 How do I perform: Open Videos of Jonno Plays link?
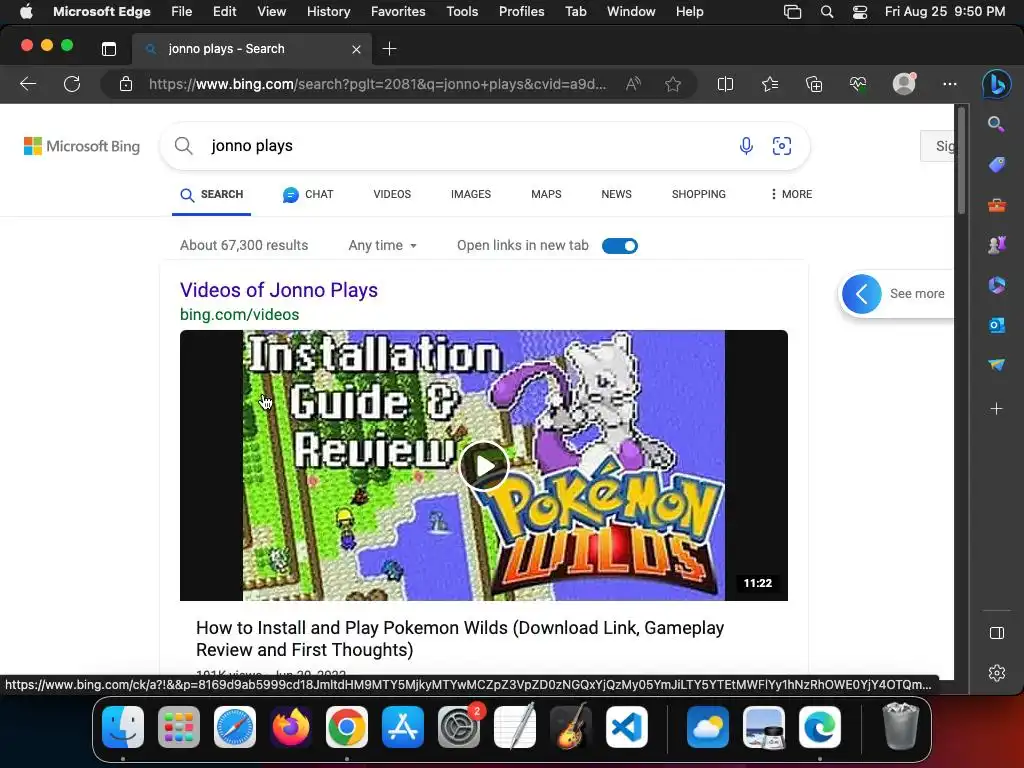[x=279, y=290]
